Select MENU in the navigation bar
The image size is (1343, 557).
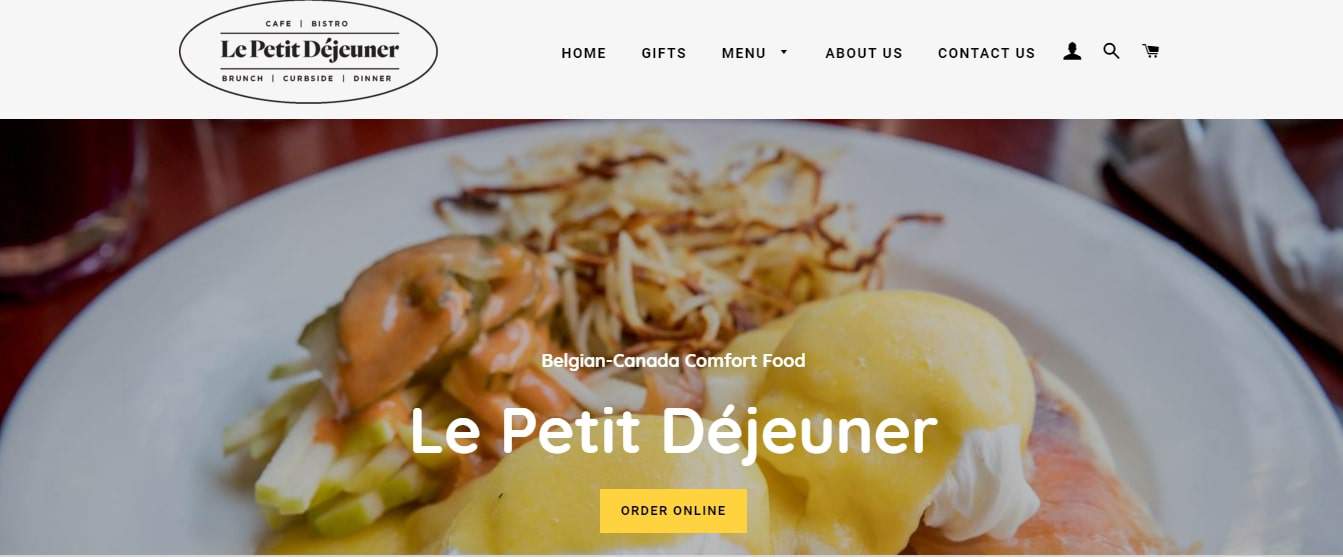[744, 53]
